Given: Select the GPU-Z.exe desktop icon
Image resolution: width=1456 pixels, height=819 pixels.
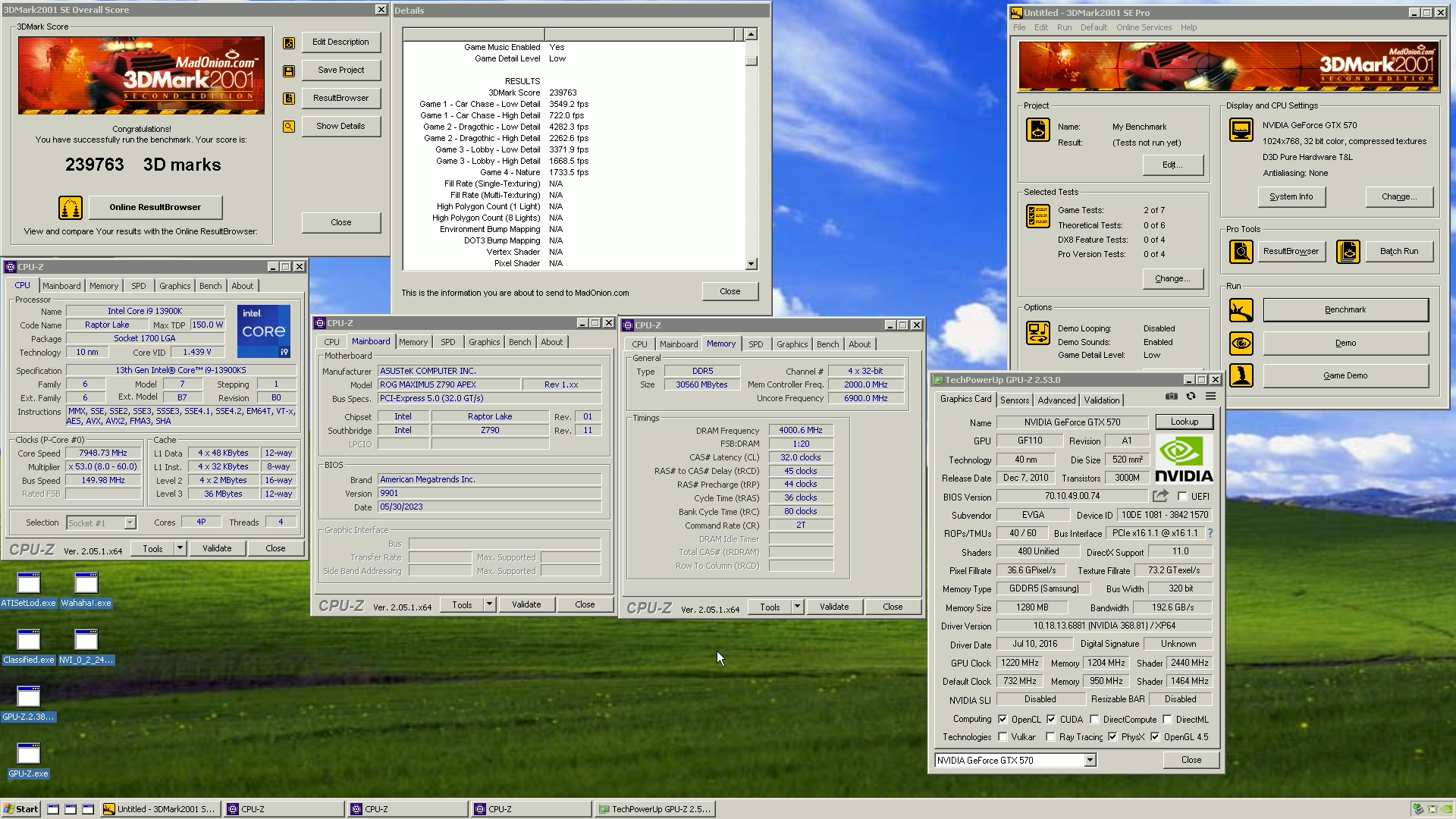Looking at the screenshot, I should tap(28, 761).
